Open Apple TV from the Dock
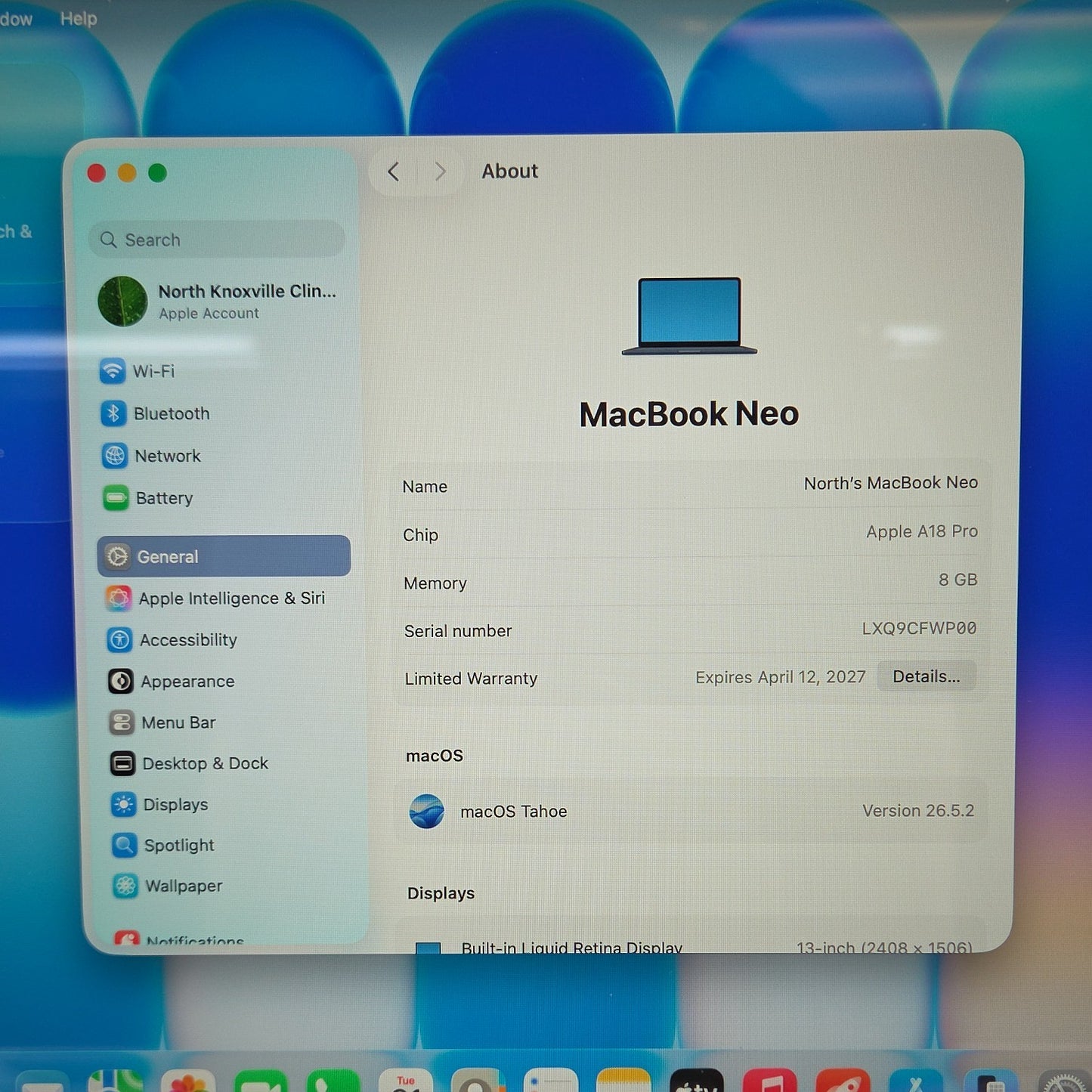 tap(697, 1081)
